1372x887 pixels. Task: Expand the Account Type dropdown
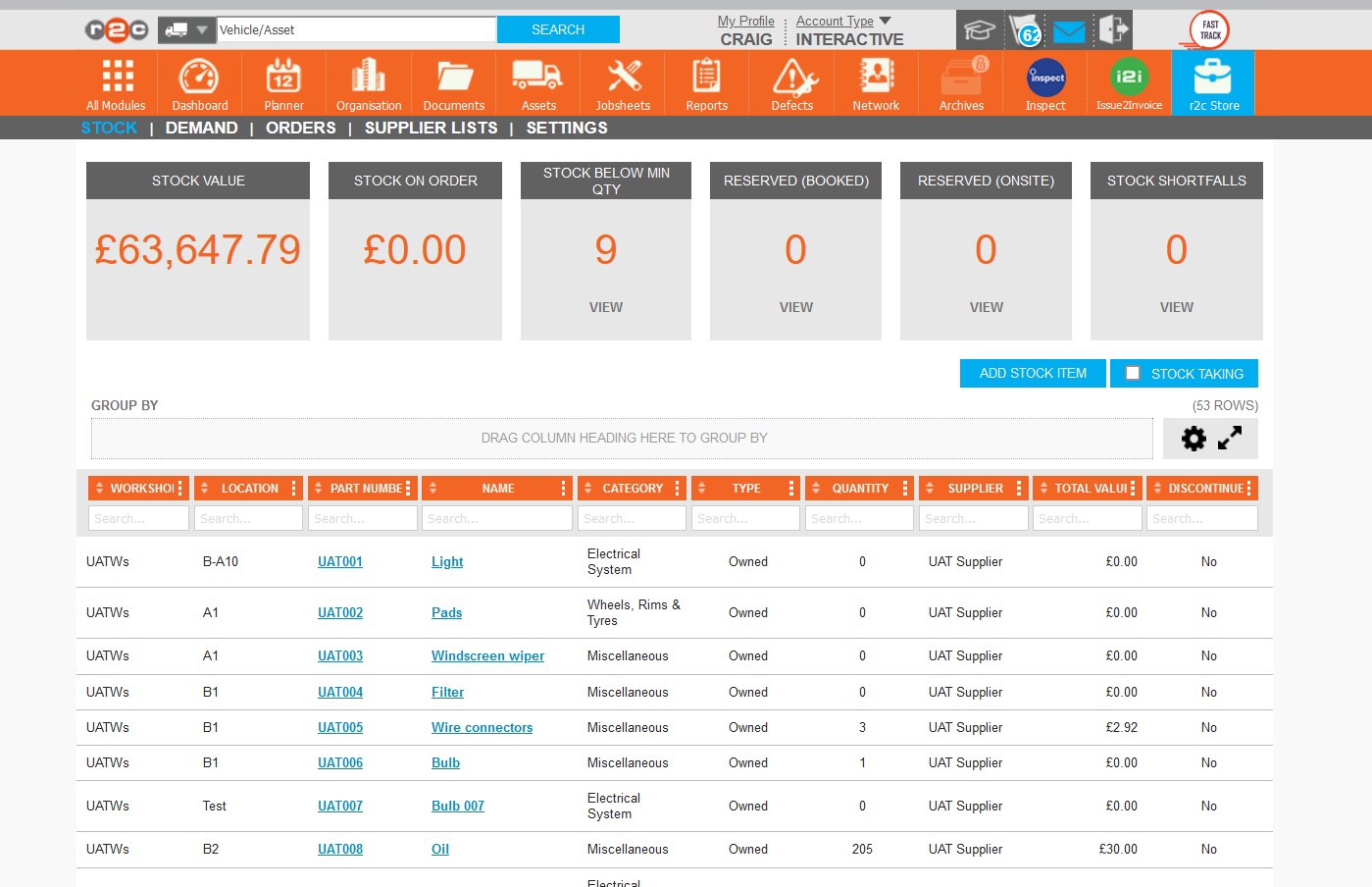tap(885, 21)
